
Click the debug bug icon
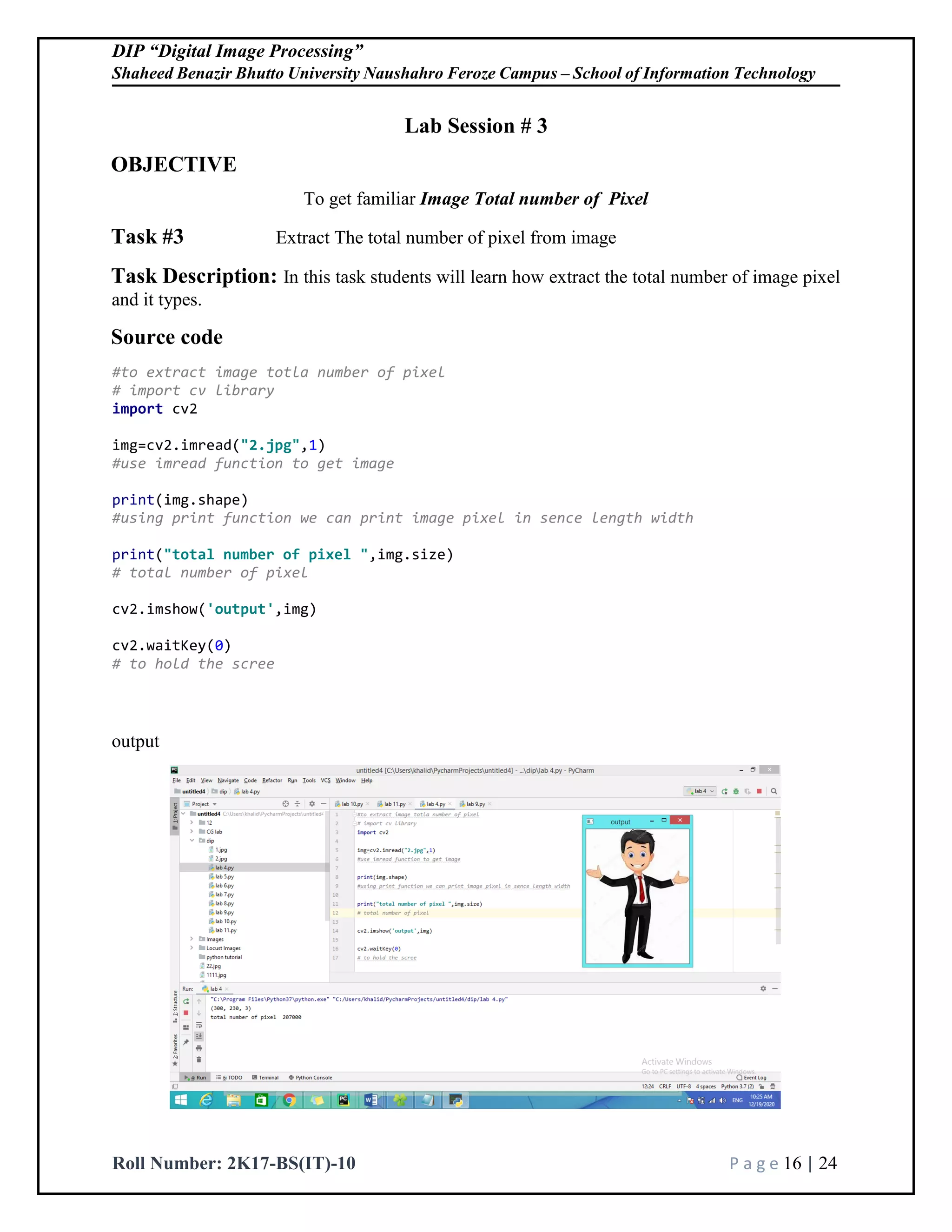[736, 791]
